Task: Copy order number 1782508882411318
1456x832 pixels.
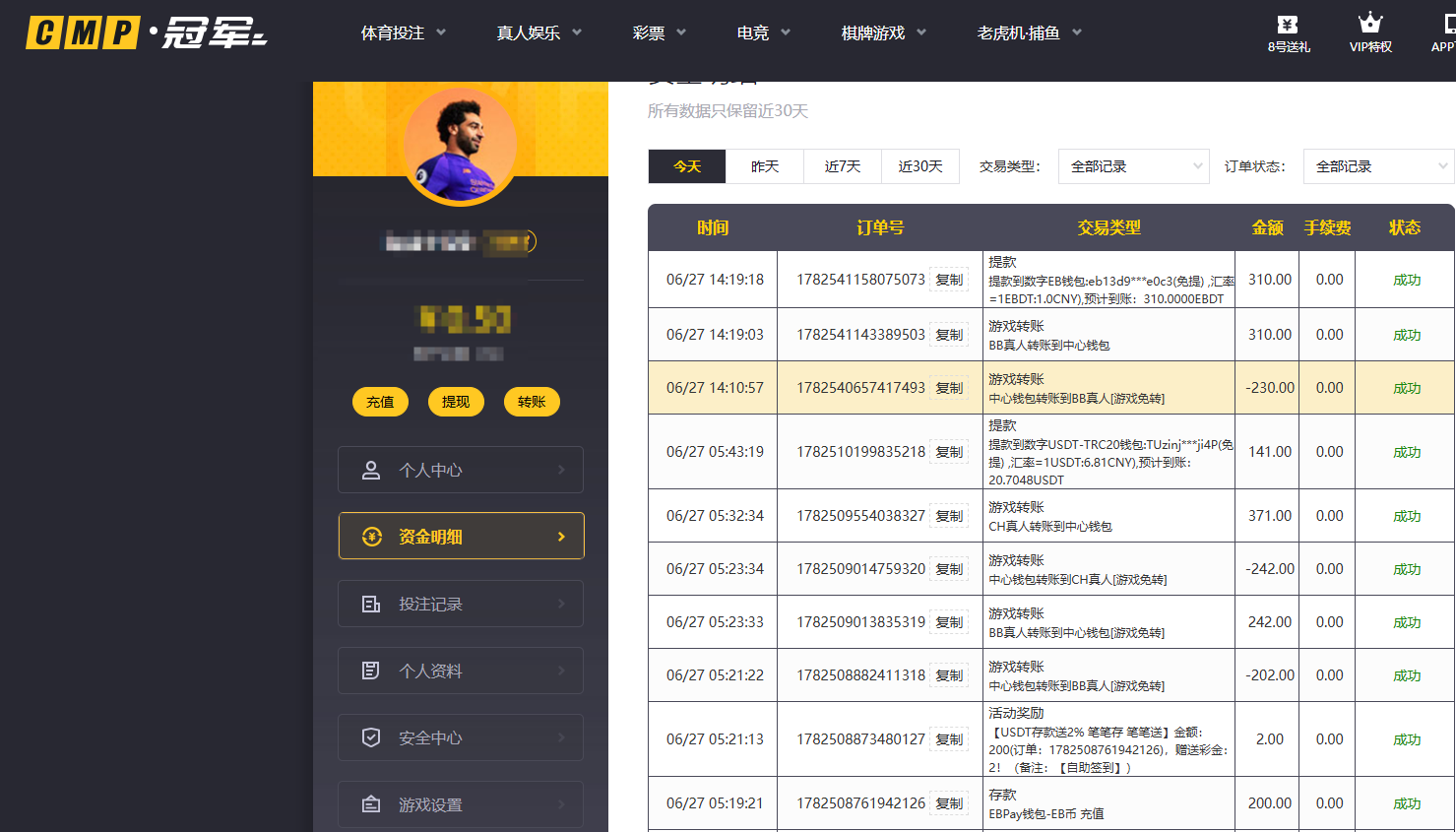Action: [949, 675]
